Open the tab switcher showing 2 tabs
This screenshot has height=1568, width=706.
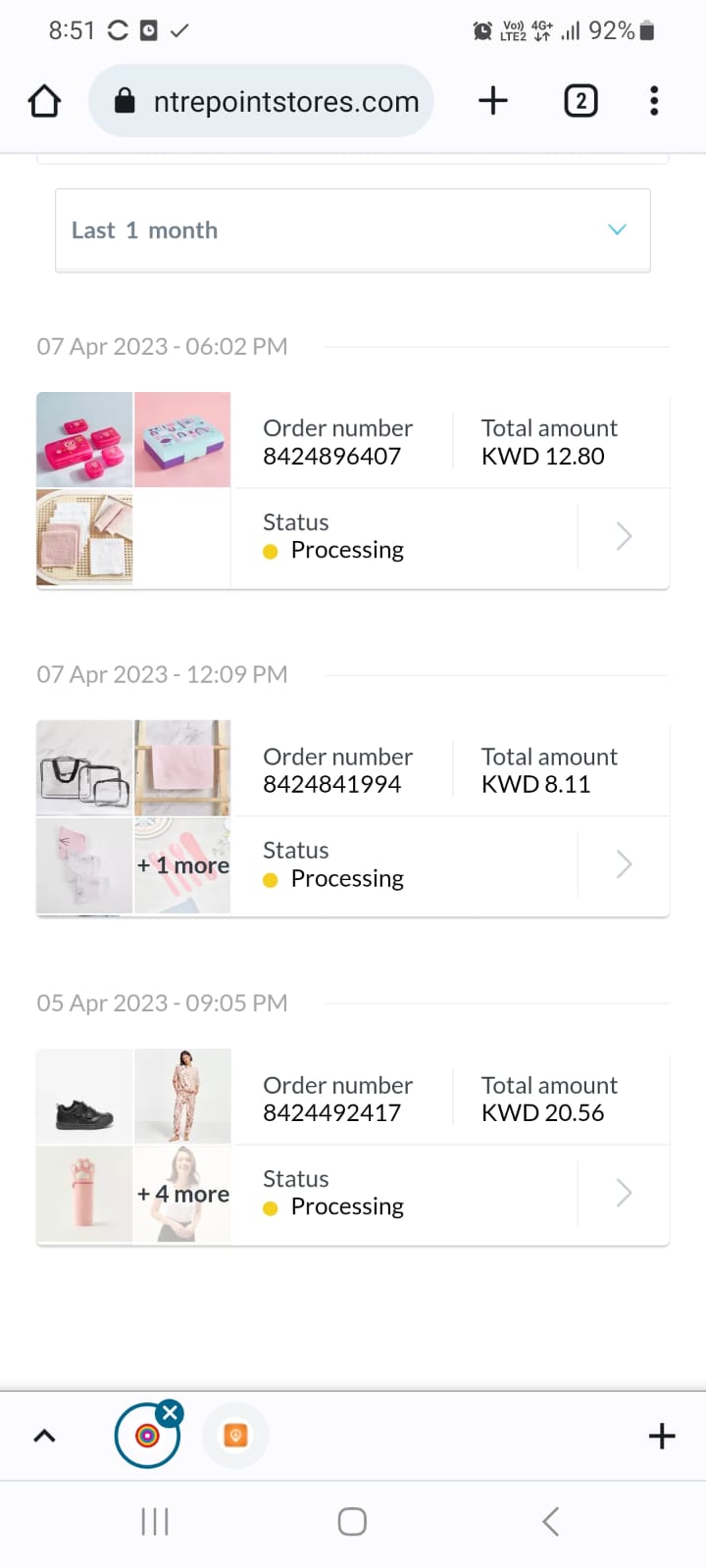tap(580, 101)
